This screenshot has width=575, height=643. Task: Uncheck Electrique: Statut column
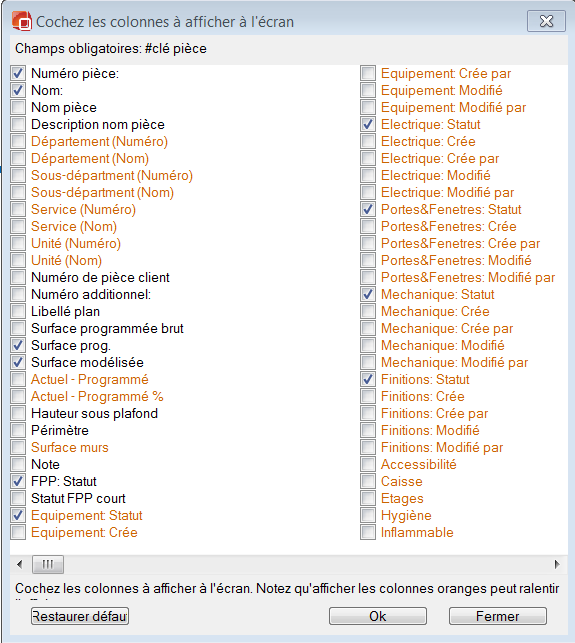368,124
